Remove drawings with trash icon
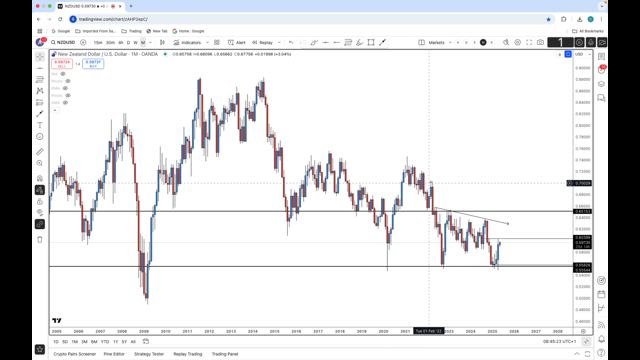Image resolution: width=640 pixels, height=360 pixels. (40, 240)
